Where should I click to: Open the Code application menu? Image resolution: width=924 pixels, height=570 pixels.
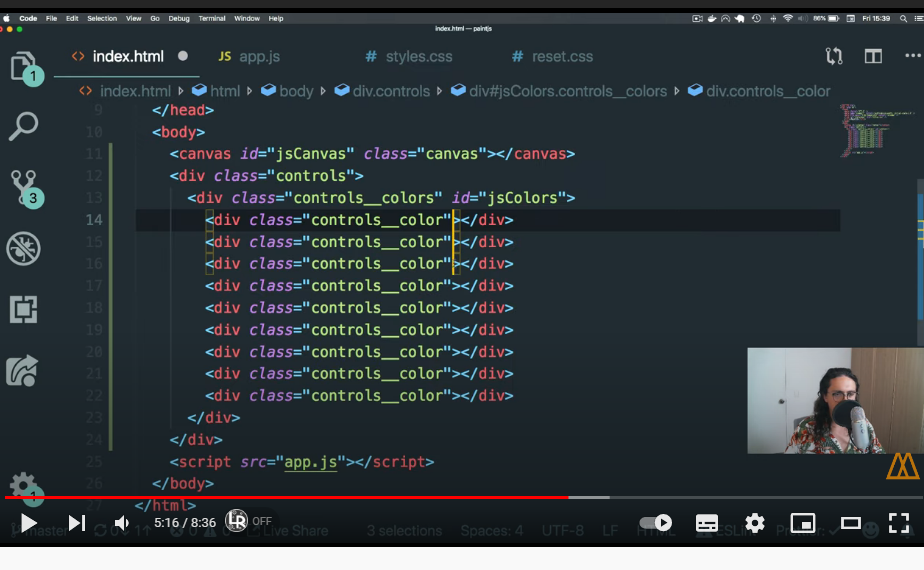tap(28, 18)
